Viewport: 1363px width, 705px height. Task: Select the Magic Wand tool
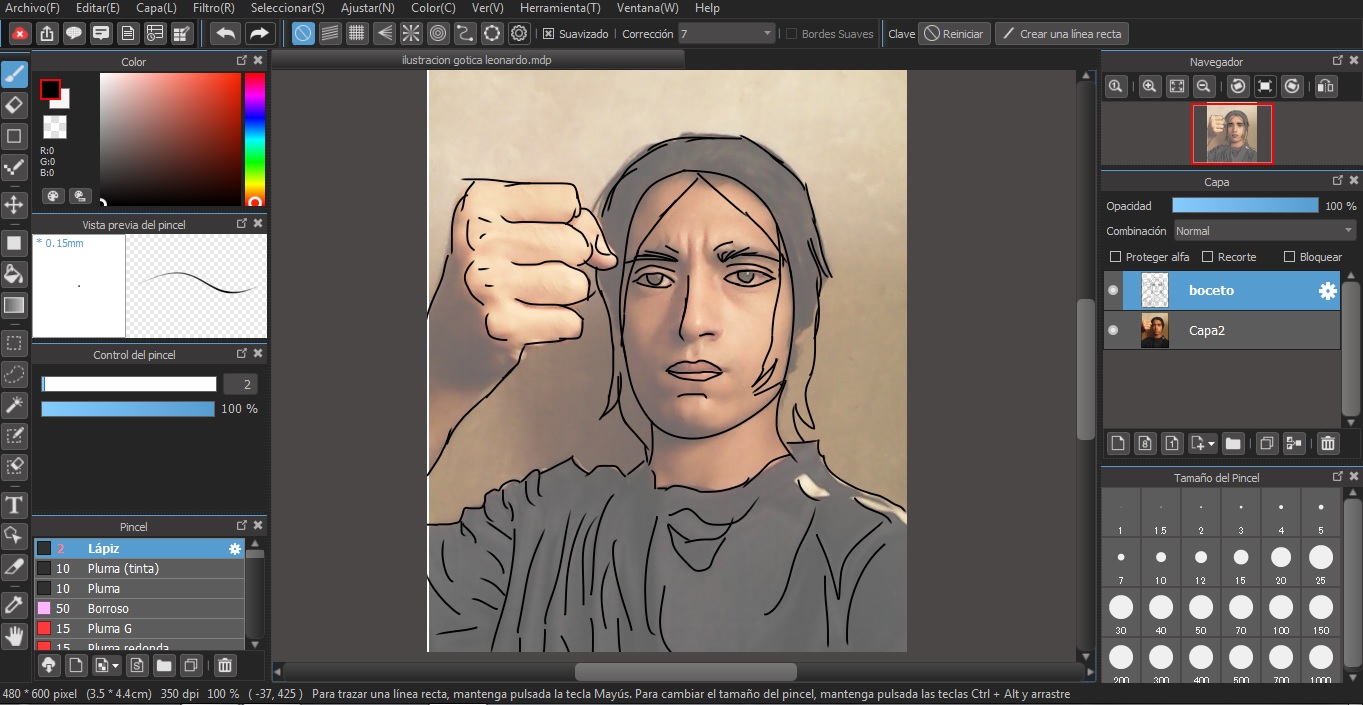pyautogui.click(x=14, y=404)
